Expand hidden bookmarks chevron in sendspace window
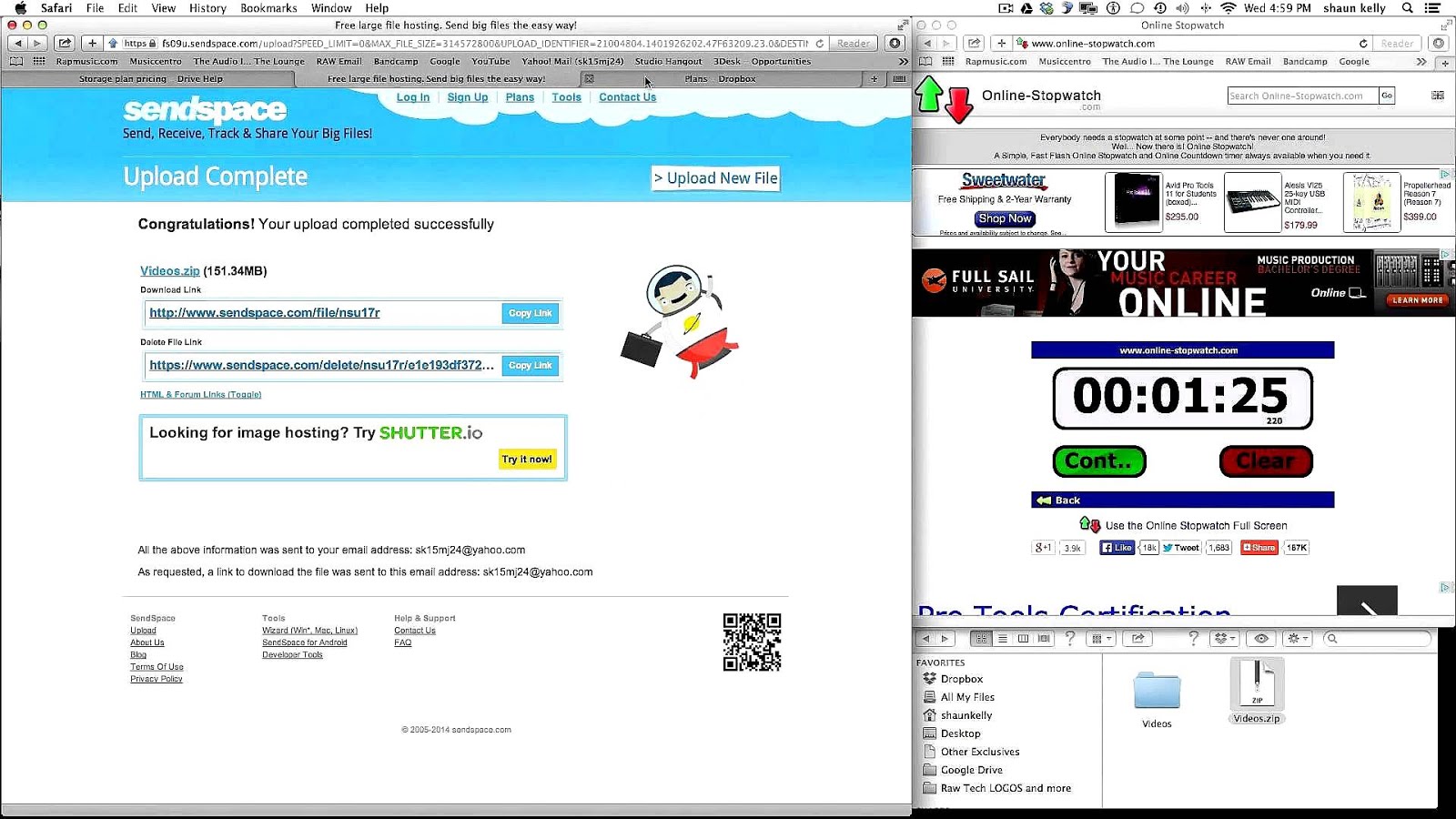 tap(903, 61)
